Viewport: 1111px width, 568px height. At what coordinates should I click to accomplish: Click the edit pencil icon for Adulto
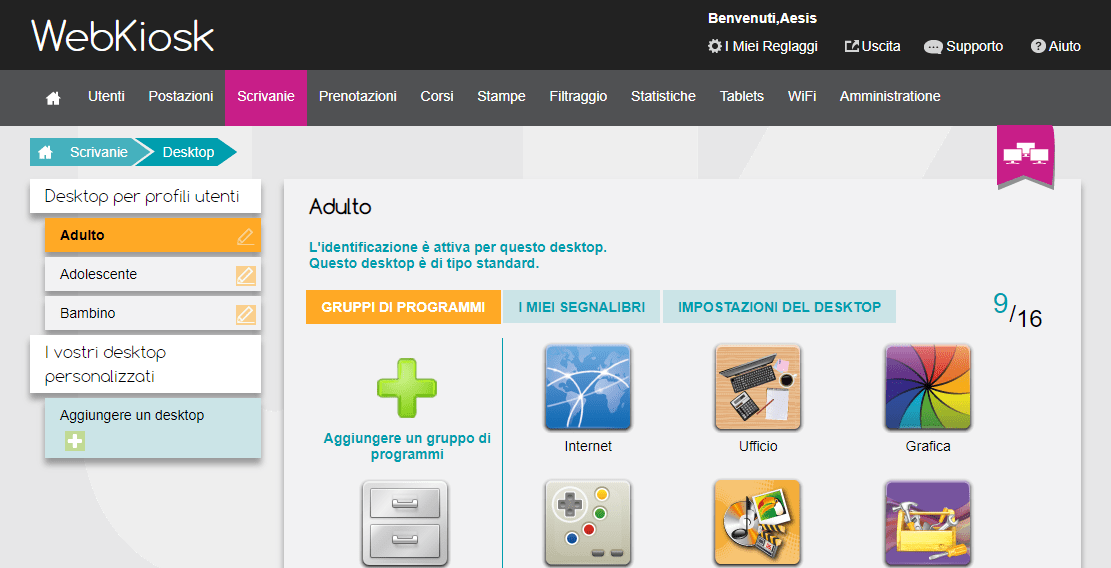(x=245, y=236)
